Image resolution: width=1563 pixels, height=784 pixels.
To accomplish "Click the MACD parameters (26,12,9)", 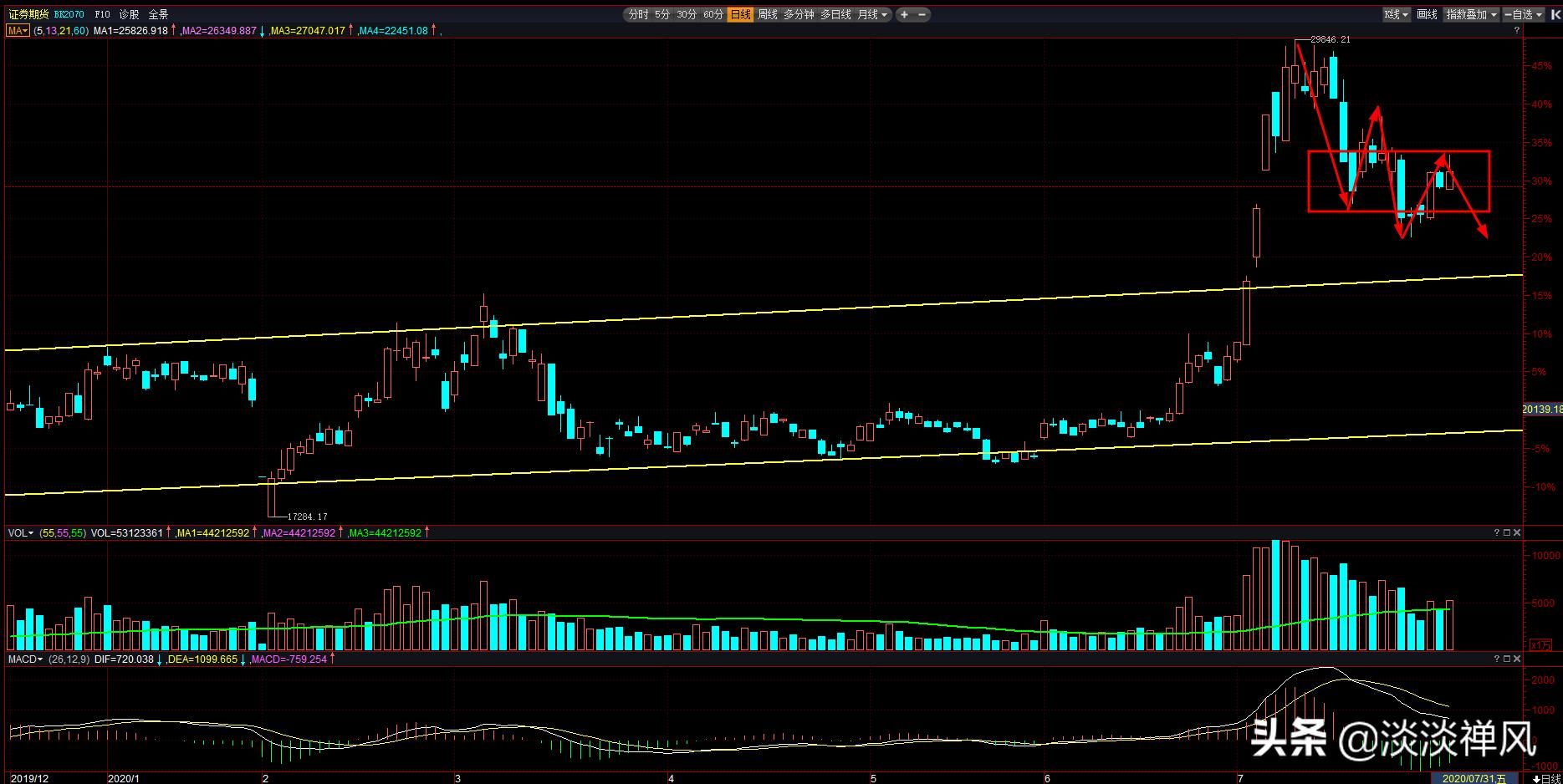I will coord(69,659).
